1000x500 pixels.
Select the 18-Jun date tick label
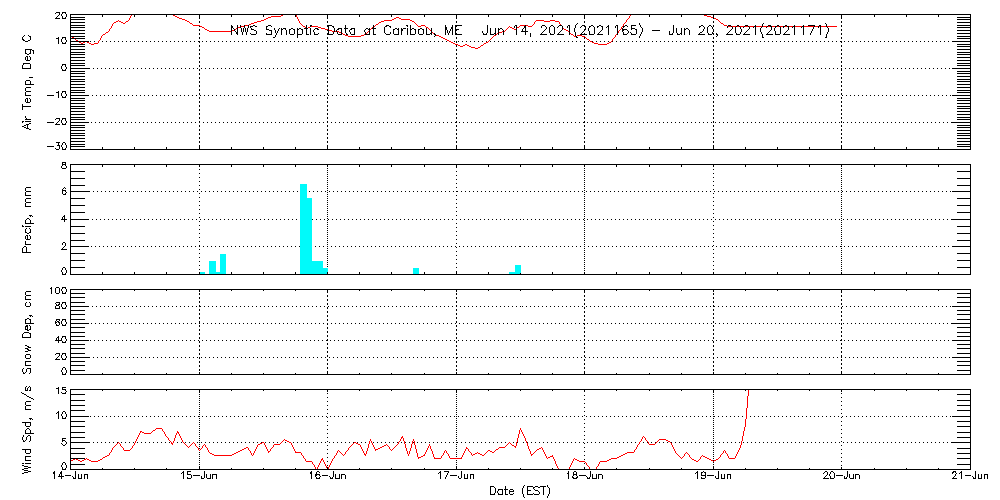point(585,478)
